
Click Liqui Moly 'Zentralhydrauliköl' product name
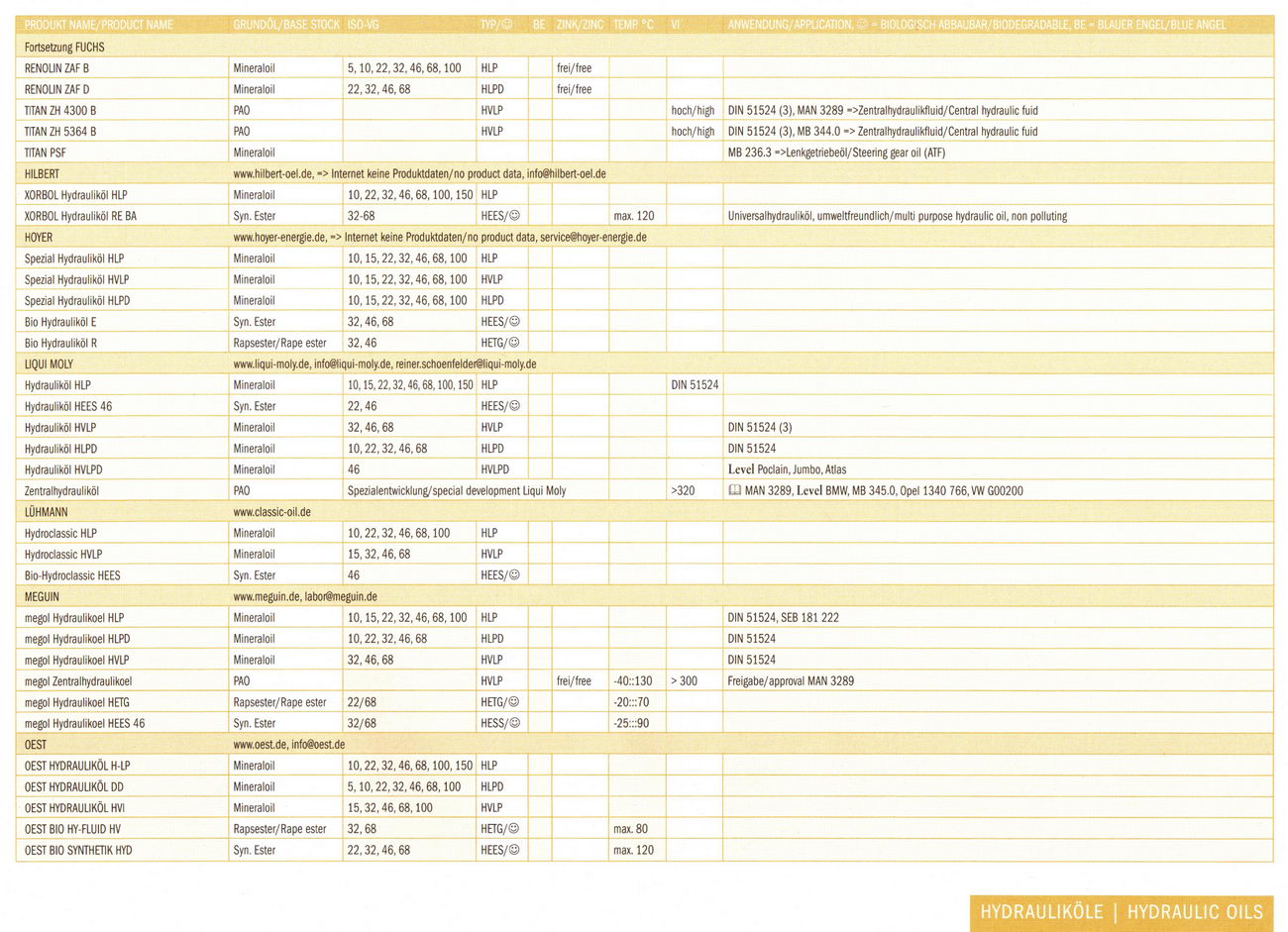(x=62, y=491)
